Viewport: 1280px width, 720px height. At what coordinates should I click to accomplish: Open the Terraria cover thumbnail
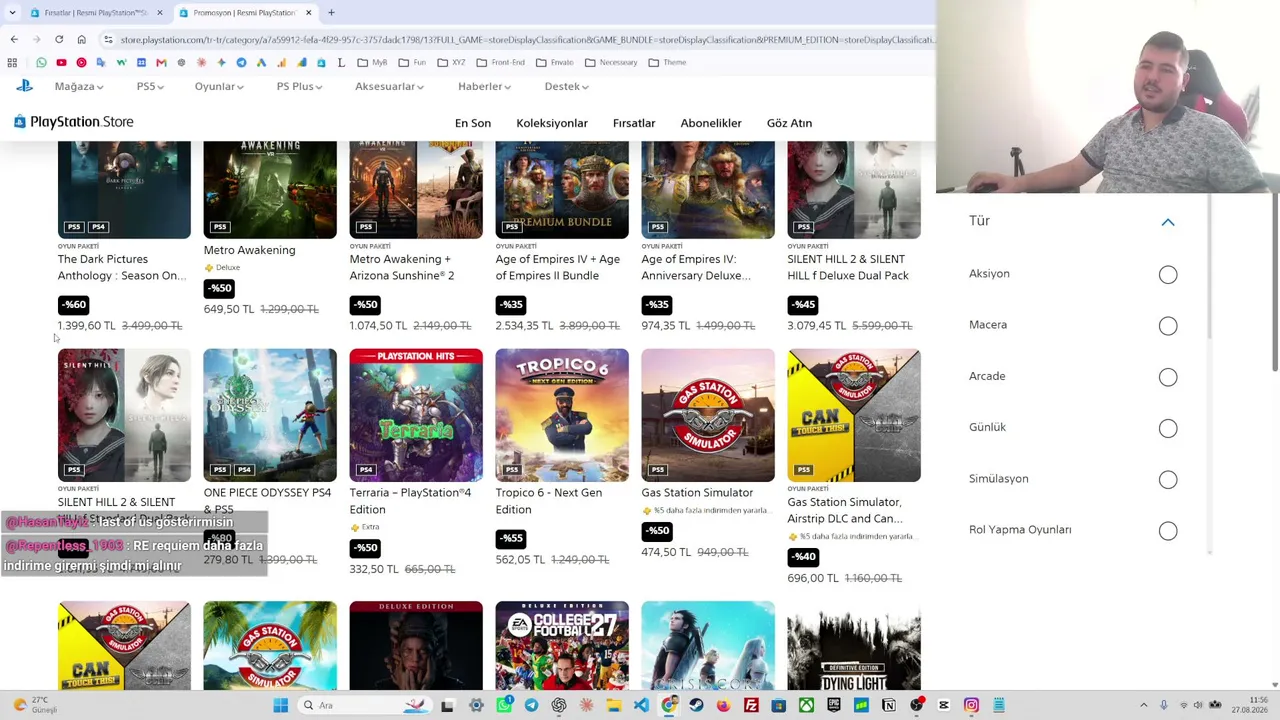click(416, 415)
